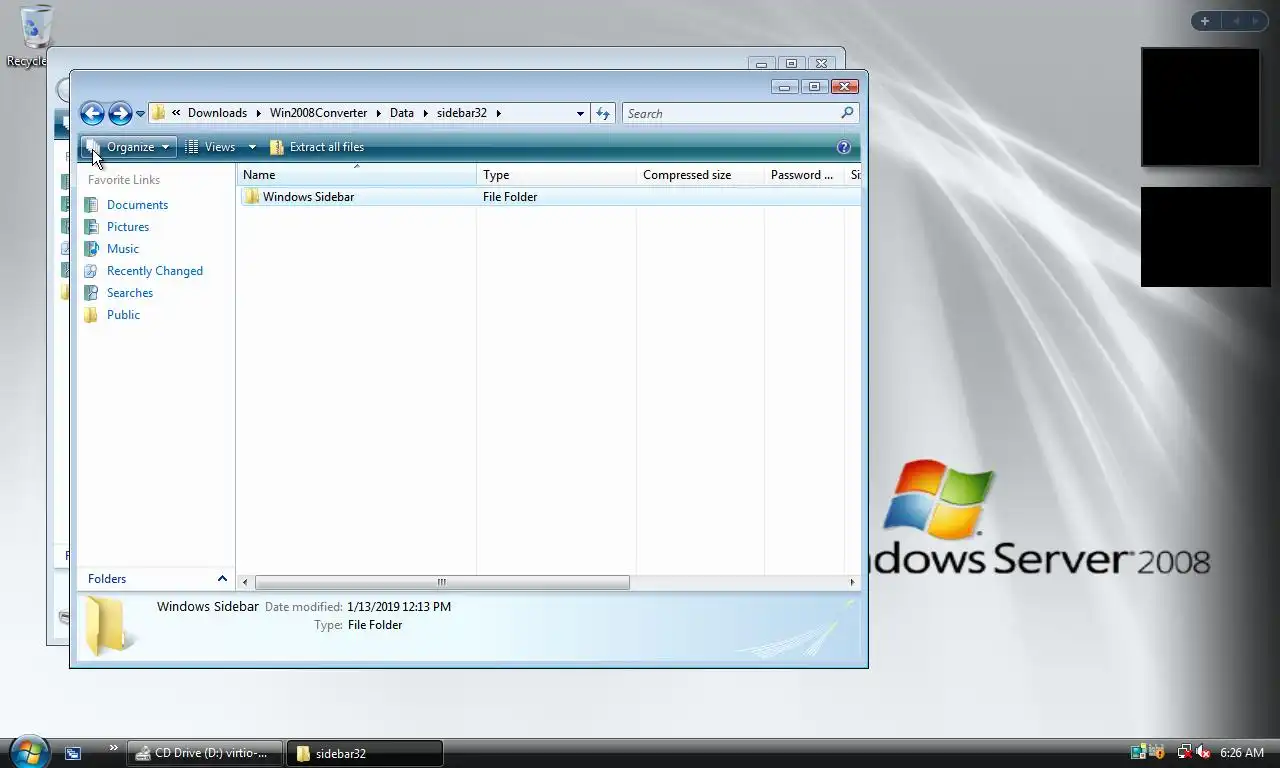The height and width of the screenshot is (768, 1280).
Task: Open the Organize menu
Action: coord(129,147)
